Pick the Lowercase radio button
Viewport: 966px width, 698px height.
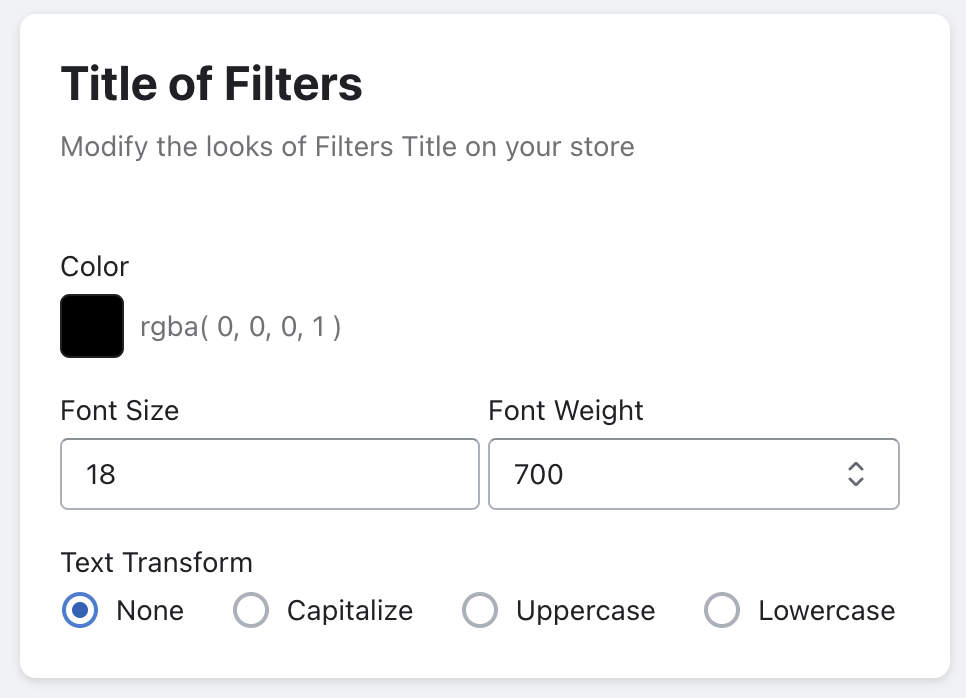tap(722, 610)
